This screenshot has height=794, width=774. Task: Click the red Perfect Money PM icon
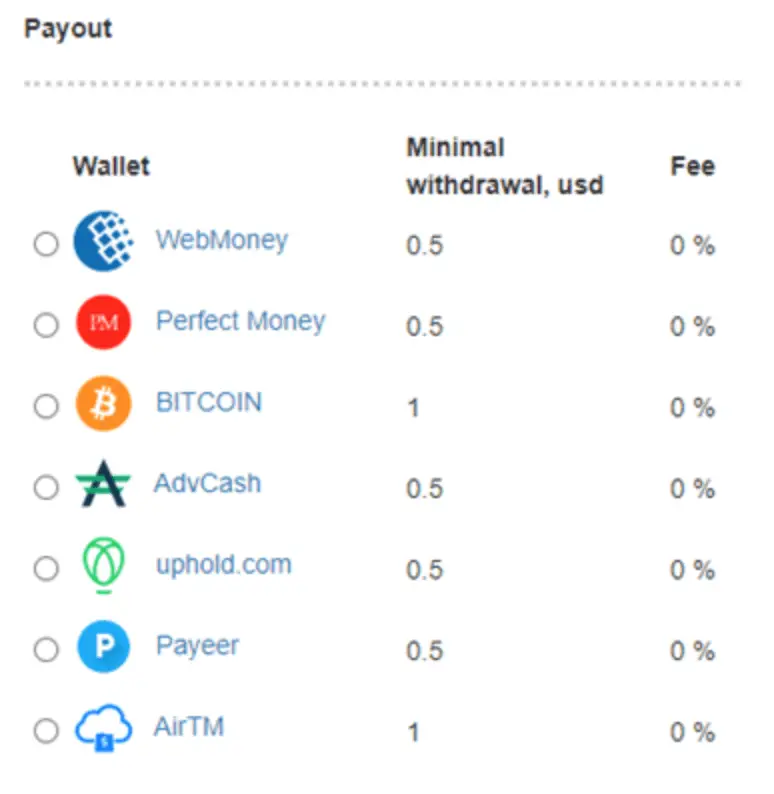click(104, 322)
